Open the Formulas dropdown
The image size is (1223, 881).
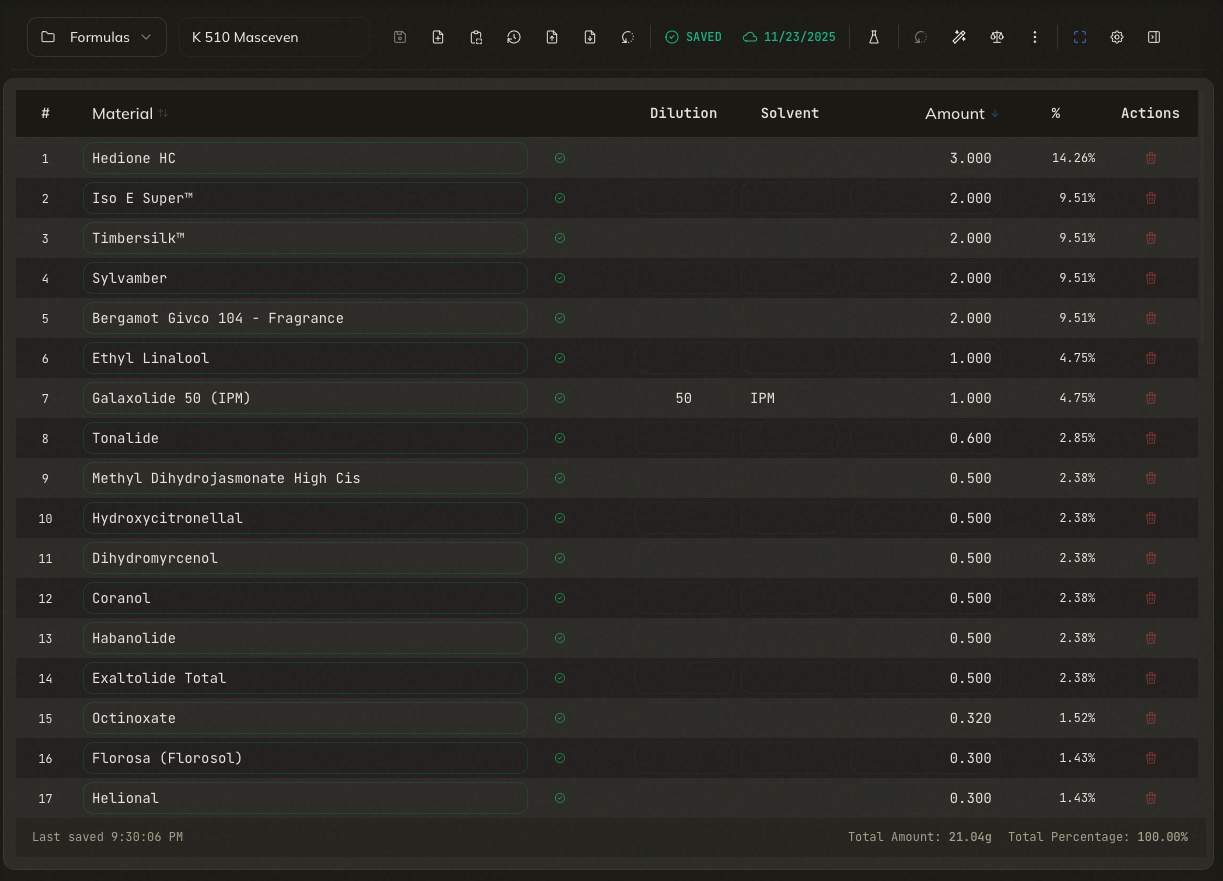click(97, 37)
